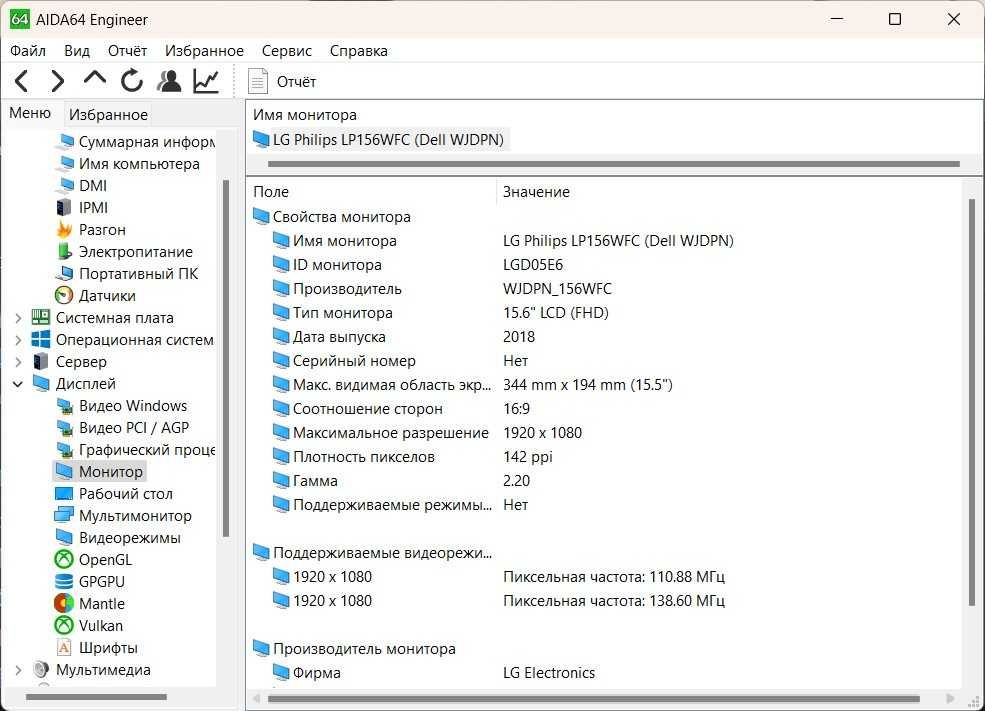Select the Производитель row
The height and width of the screenshot is (711, 985).
click(x=604, y=289)
